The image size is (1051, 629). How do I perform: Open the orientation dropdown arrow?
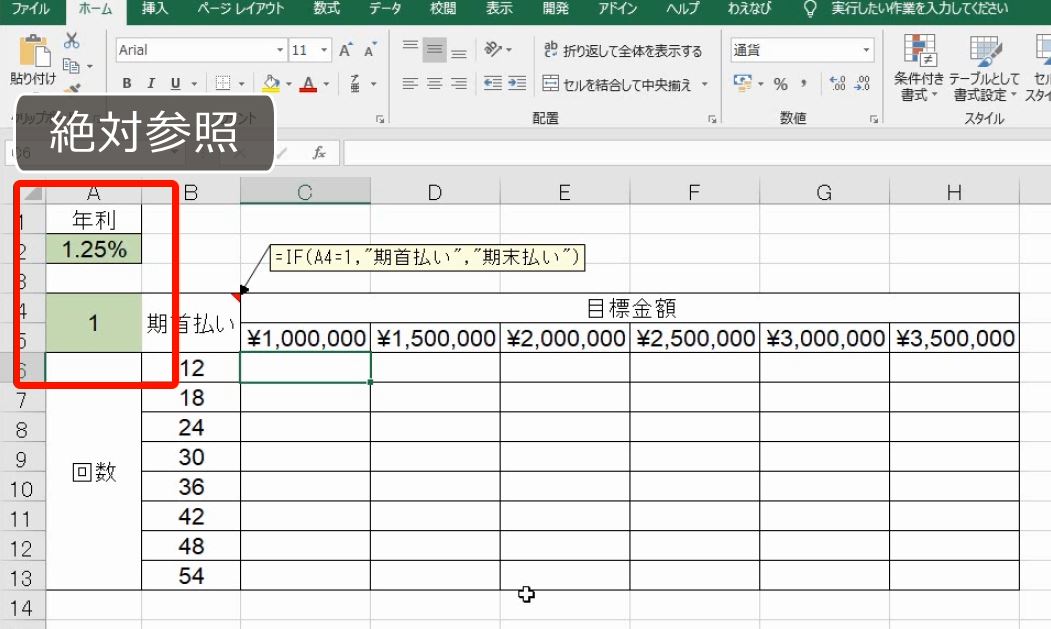click(x=509, y=50)
